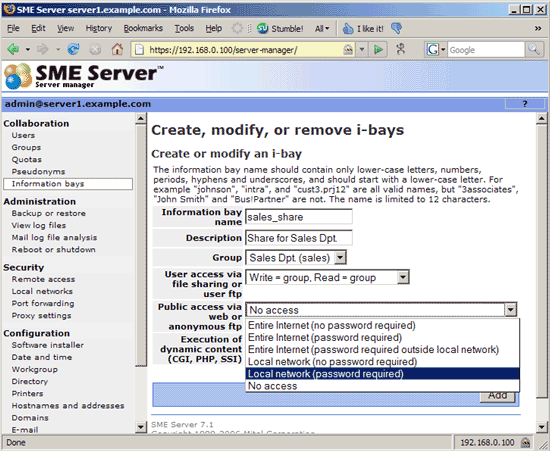Click the toolbar overflow chevron
The height and width of the screenshot is (451, 550).
click(538, 28)
